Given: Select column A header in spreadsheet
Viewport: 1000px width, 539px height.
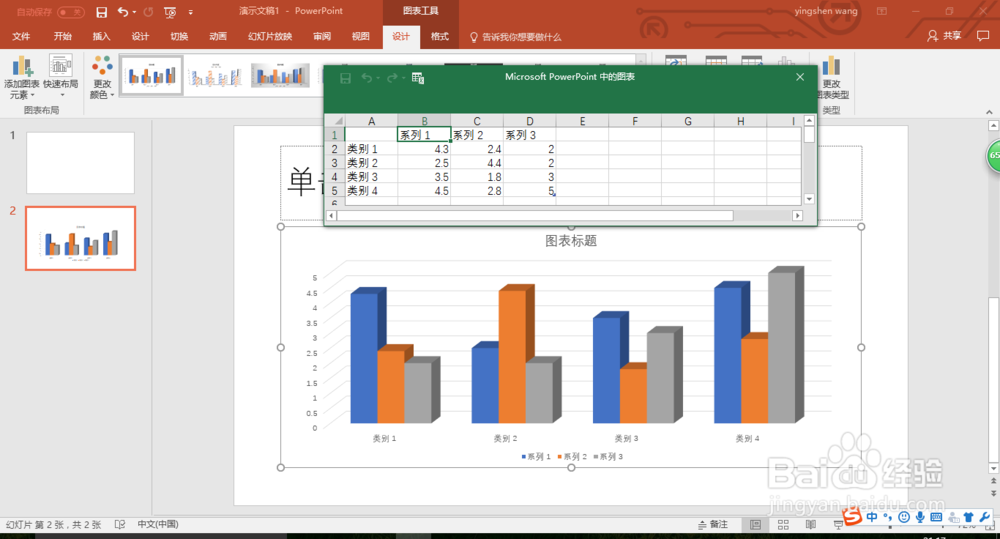Looking at the screenshot, I should click(x=371, y=121).
